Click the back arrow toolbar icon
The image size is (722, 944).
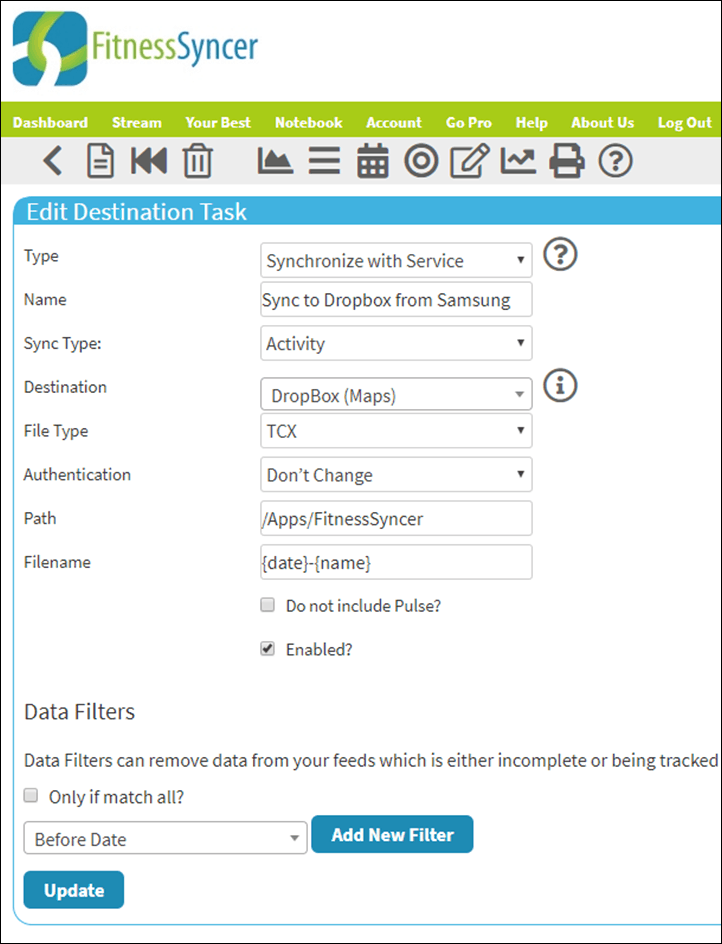point(53,161)
